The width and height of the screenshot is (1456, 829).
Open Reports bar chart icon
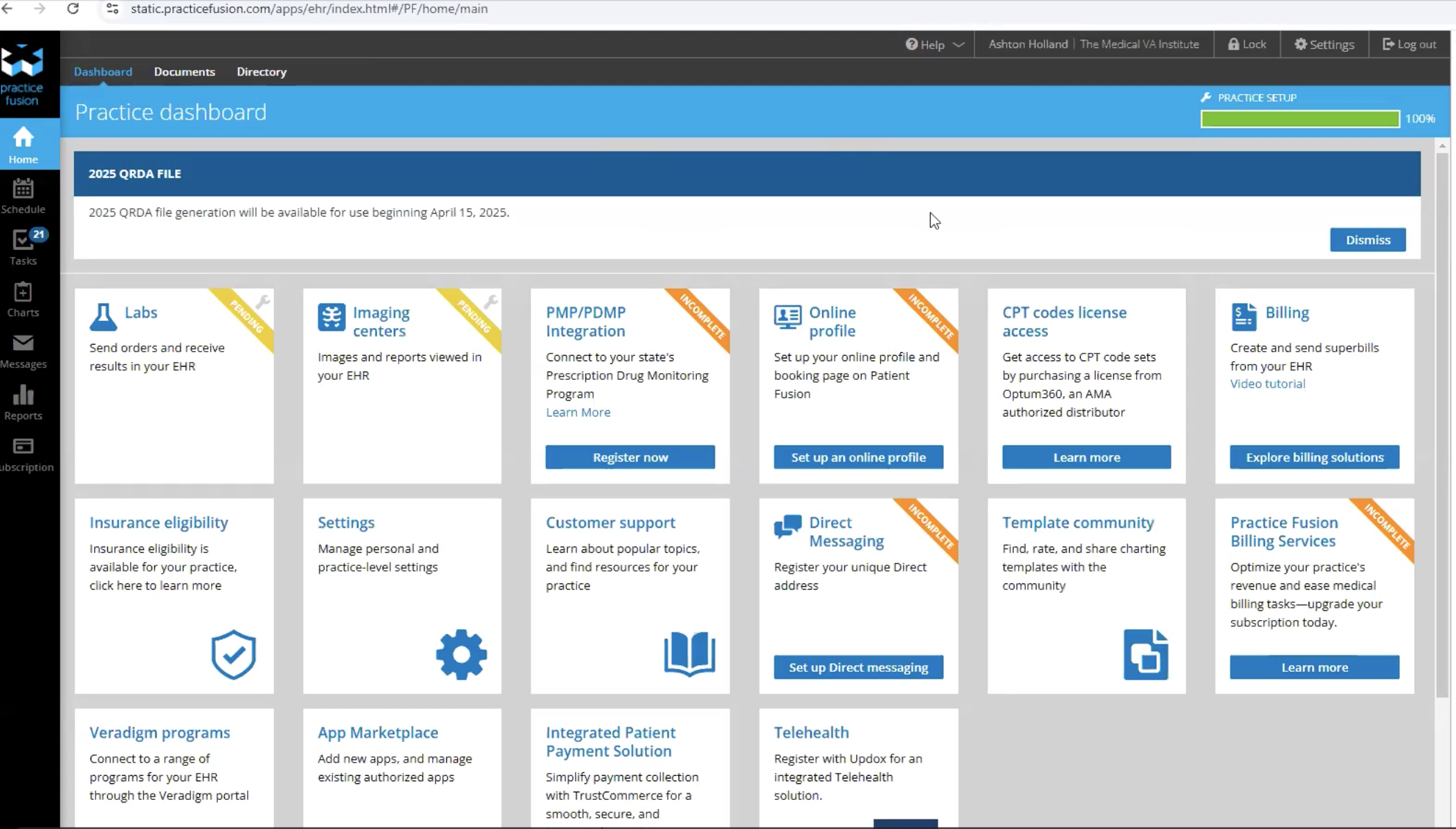[x=23, y=402]
